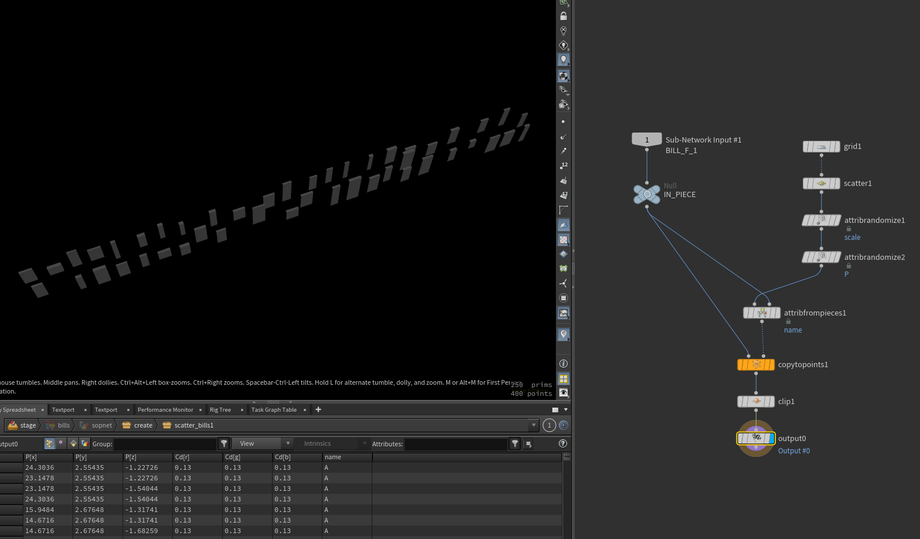Click the attribrandomize1 node

821,221
